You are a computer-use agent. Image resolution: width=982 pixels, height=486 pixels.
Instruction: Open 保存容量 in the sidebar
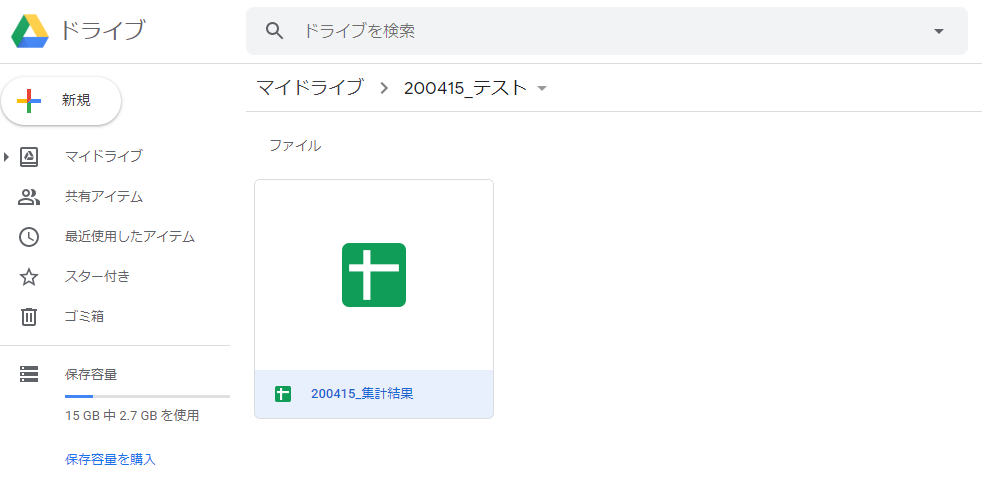click(91, 375)
